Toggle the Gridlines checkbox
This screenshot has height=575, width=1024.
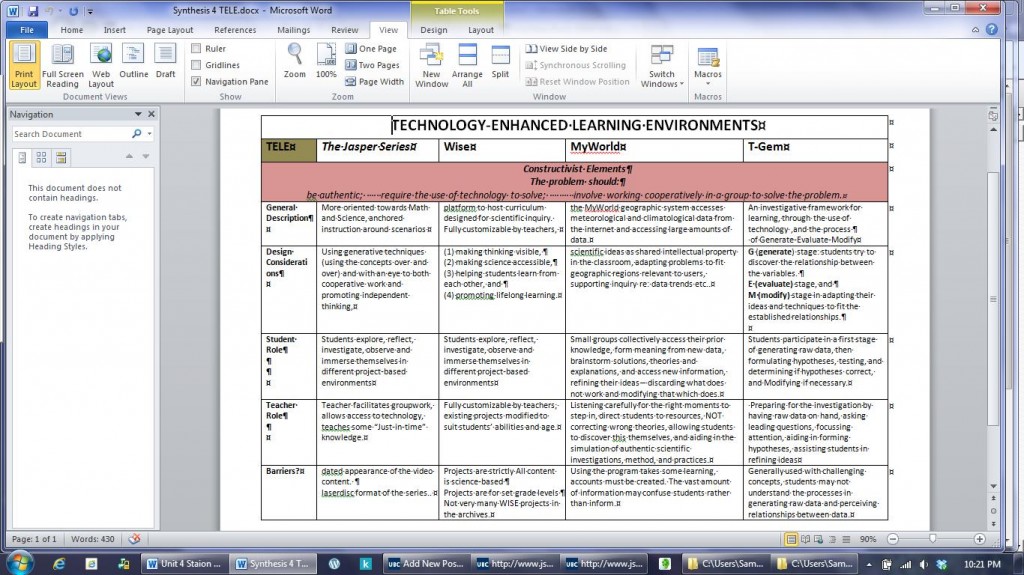point(196,65)
